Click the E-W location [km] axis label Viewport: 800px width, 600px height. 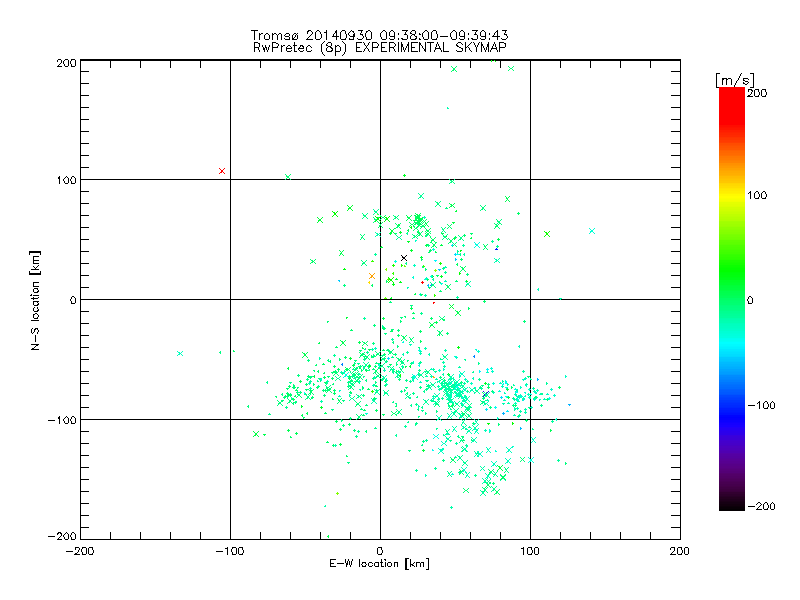(379, 564)
